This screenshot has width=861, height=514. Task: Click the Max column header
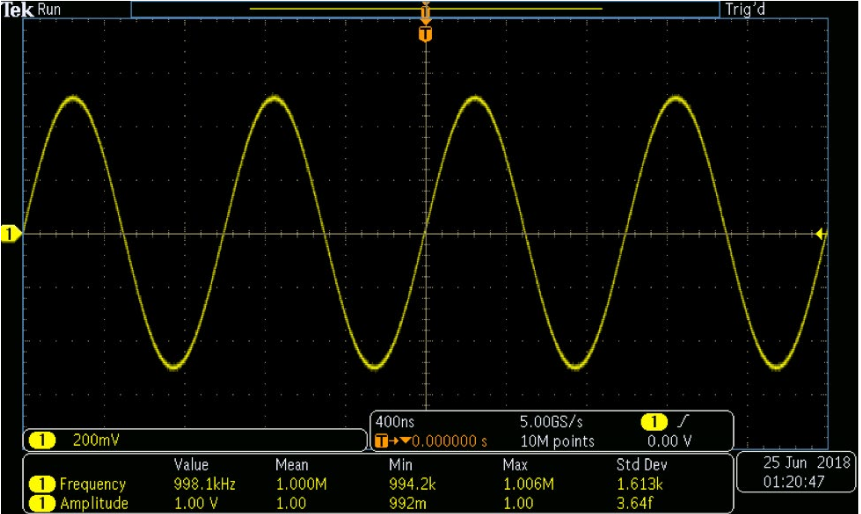click(515, 465)
